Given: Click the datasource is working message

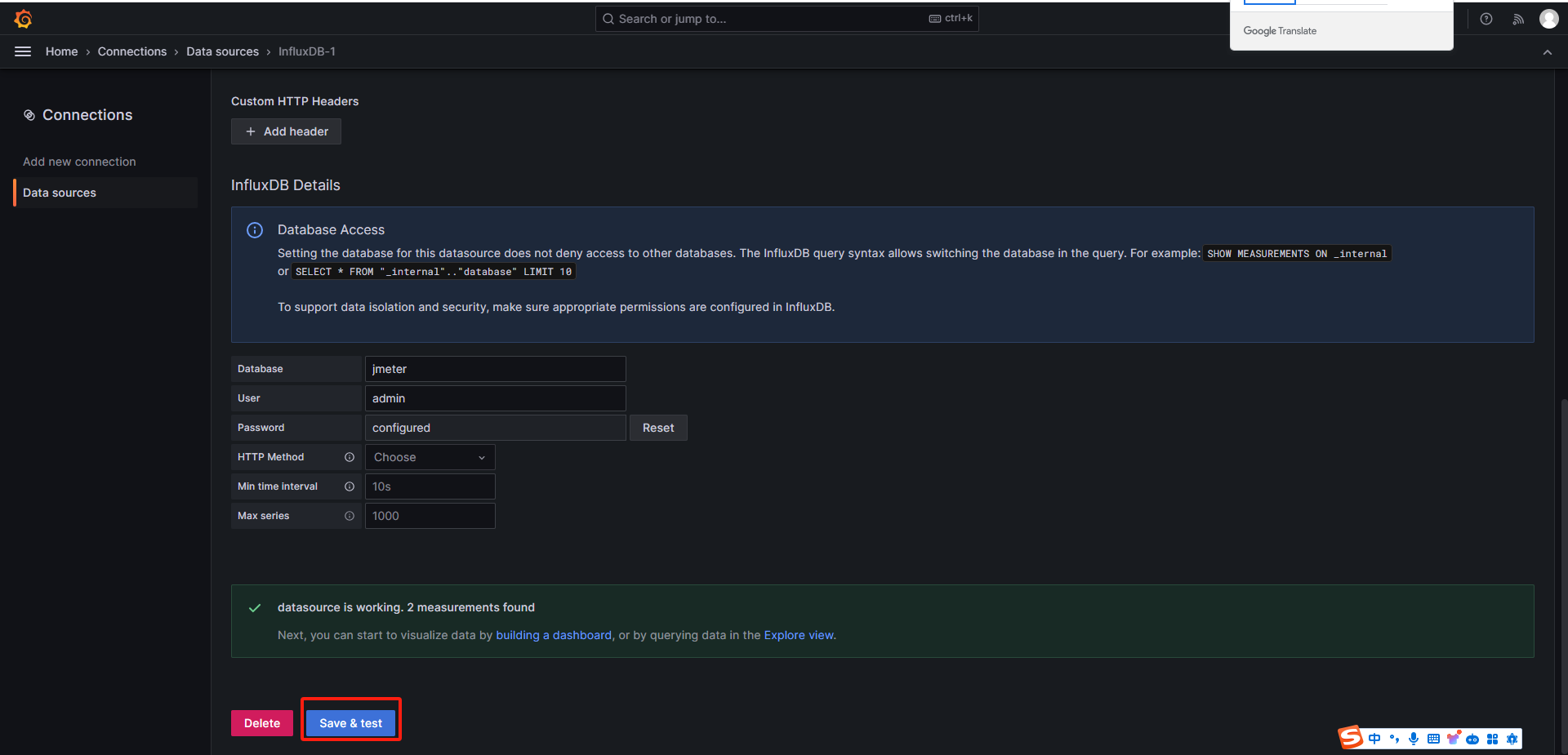Looking at the screenshot, I should (406, 607).
